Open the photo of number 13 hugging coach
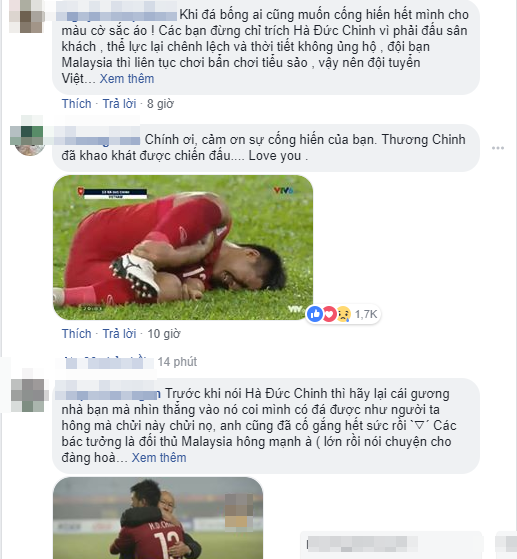This screenshot has height=559, width=517. [158, 518]
